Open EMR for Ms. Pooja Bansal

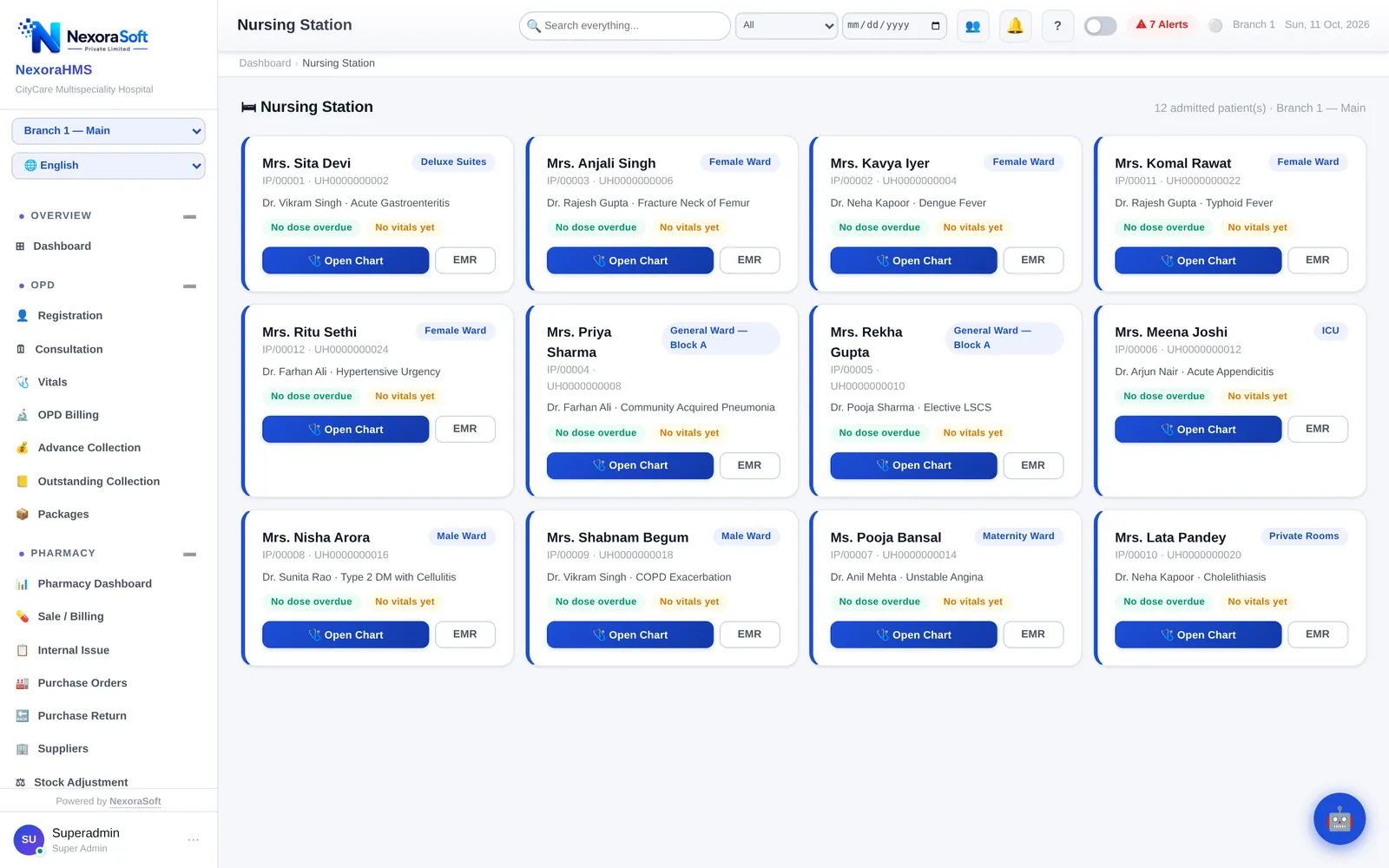tap(1033, 635)
